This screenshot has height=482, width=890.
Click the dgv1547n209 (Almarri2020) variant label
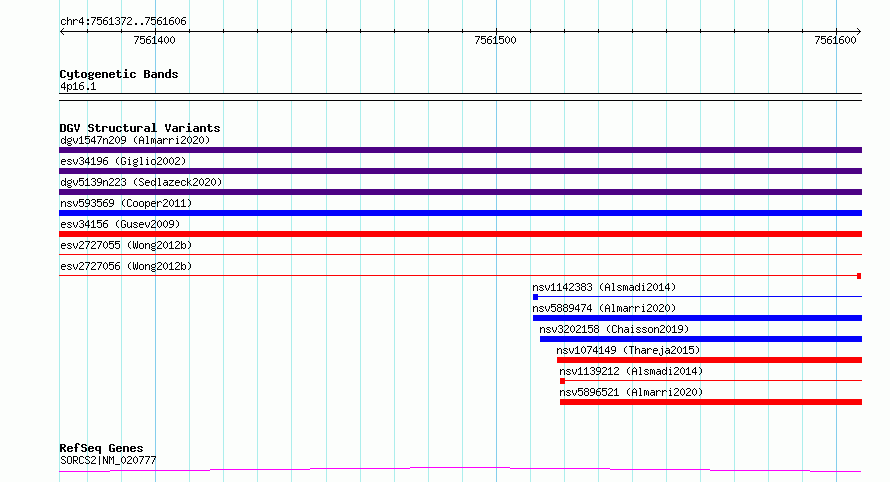point(135,140)
